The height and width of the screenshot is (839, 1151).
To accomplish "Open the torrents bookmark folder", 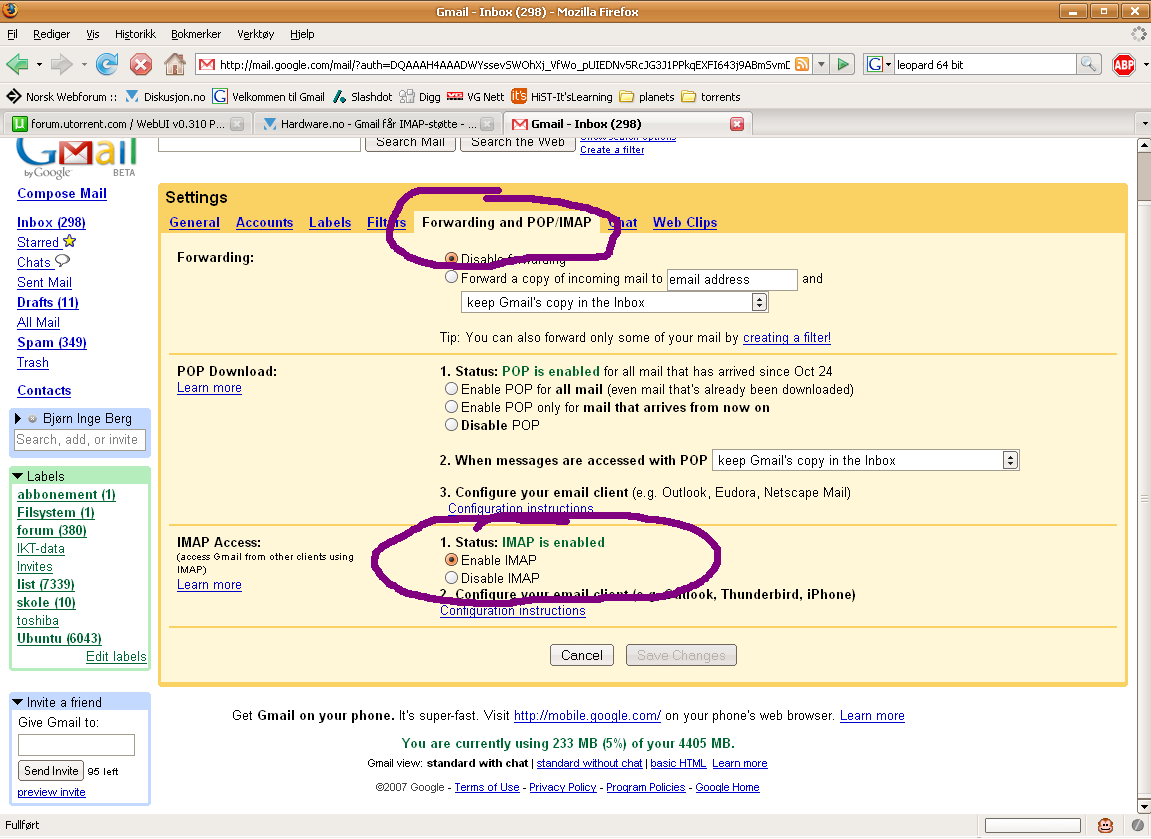I will click(x=711, y=97).
